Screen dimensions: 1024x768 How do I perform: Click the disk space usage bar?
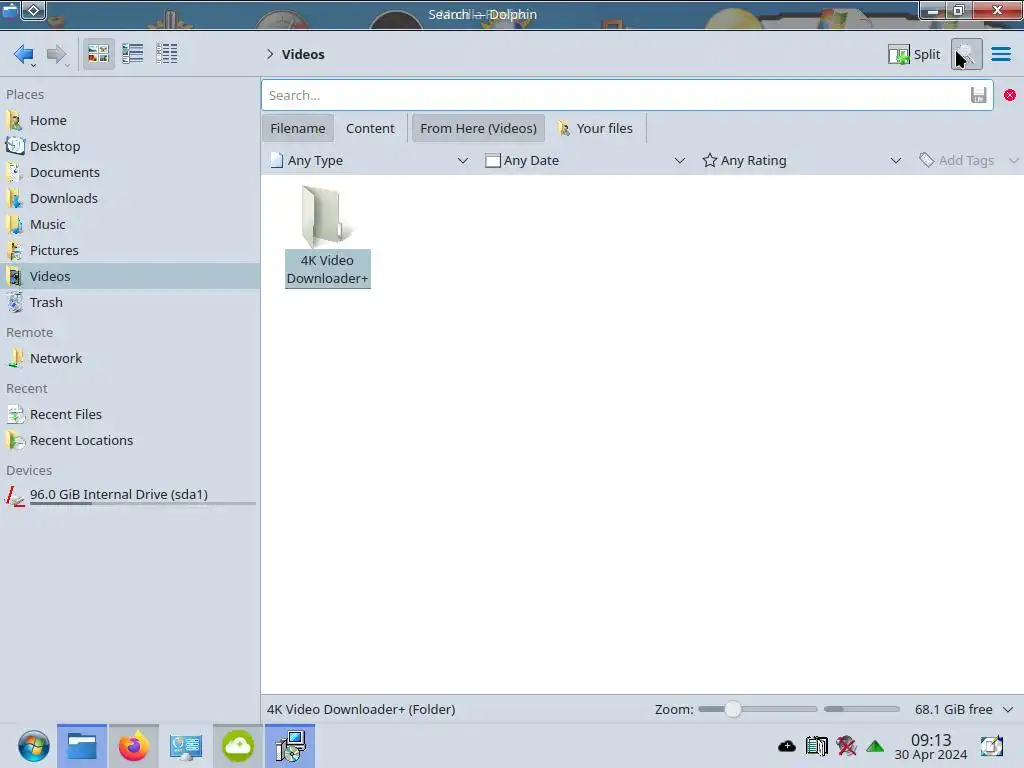pos(861,709)
